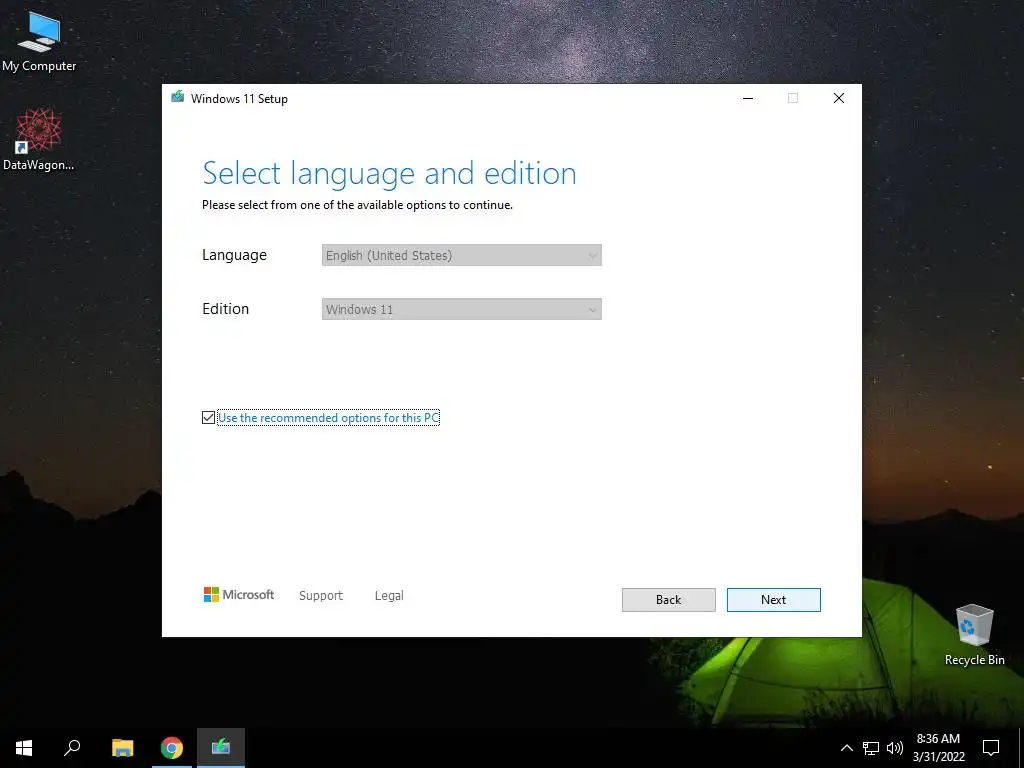Click the Back button
This screenshot has height=768, width=1024.
point(668,600)
